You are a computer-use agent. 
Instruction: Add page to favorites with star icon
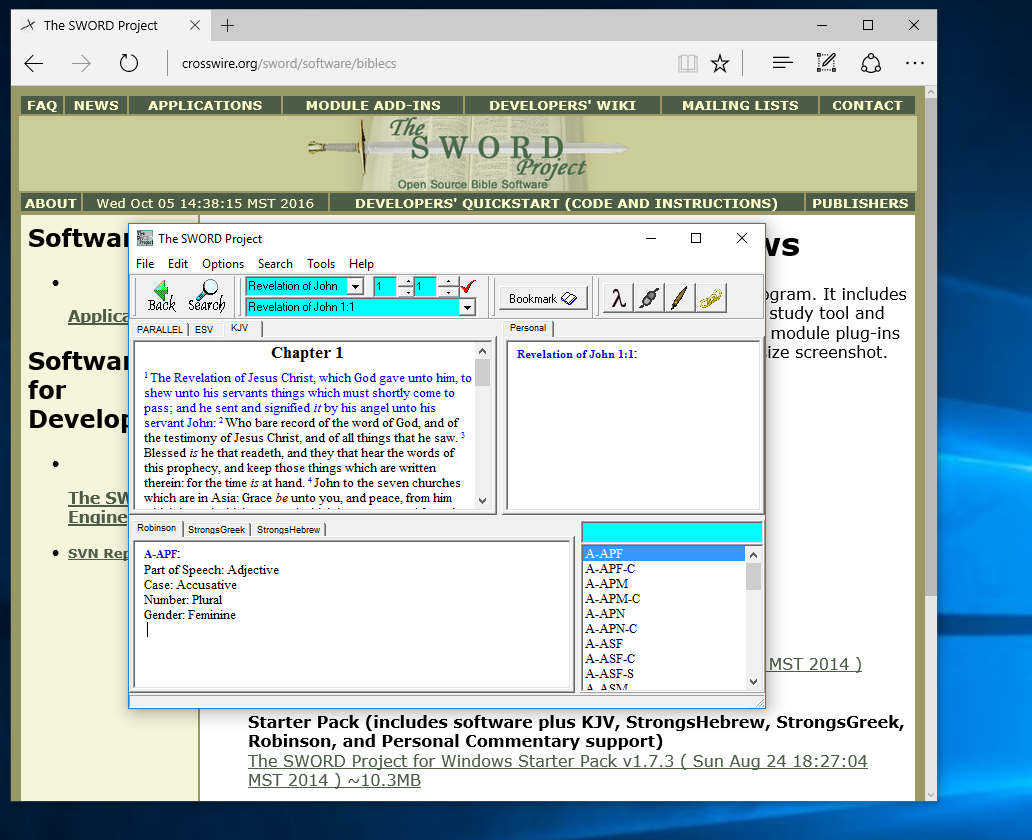[720, 64]
